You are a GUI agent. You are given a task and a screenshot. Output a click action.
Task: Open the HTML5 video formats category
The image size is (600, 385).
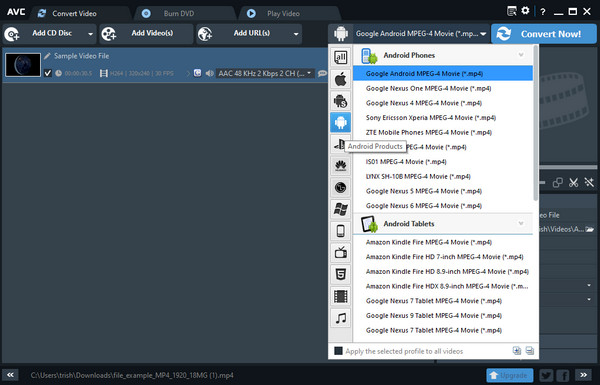tap(340, 274)
